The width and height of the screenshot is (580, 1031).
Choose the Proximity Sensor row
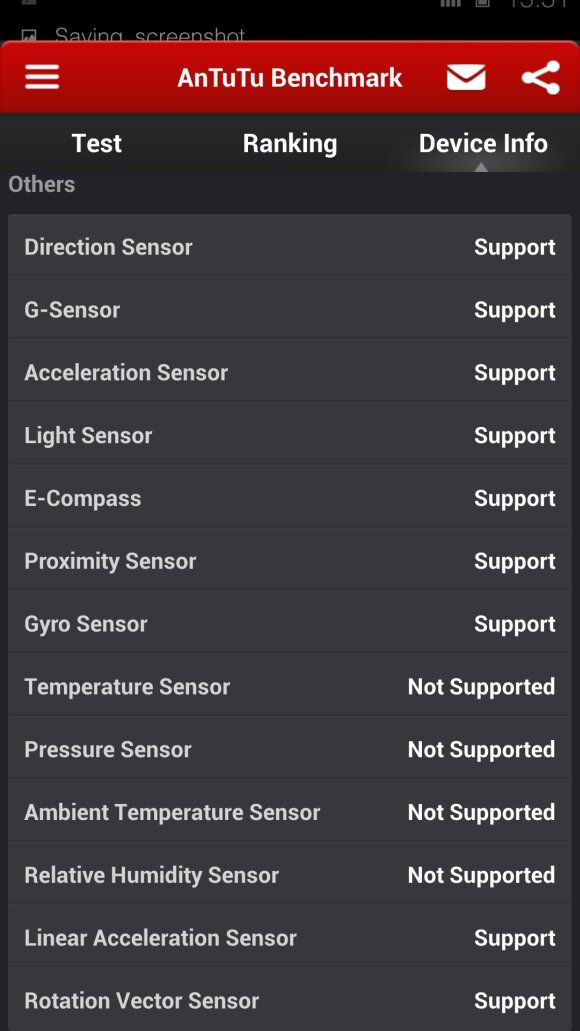pos(290,561)
